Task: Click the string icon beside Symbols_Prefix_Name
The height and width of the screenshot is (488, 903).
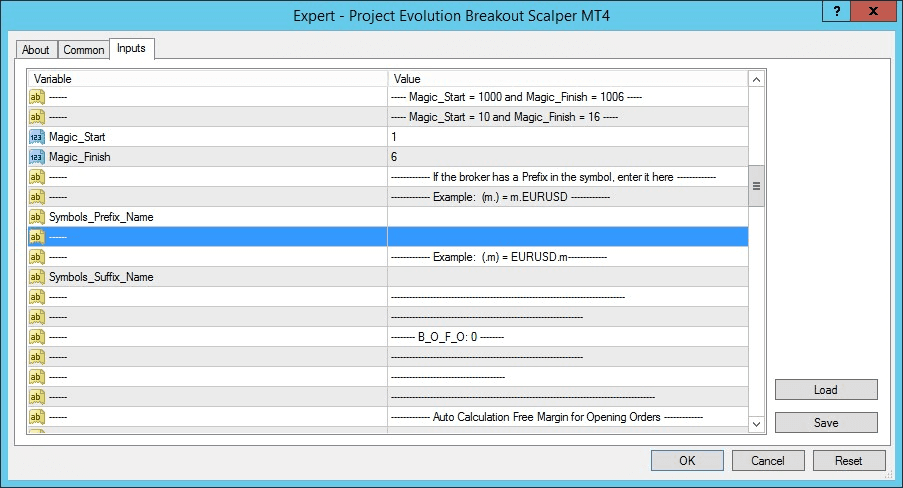Action: pos(37,217)
